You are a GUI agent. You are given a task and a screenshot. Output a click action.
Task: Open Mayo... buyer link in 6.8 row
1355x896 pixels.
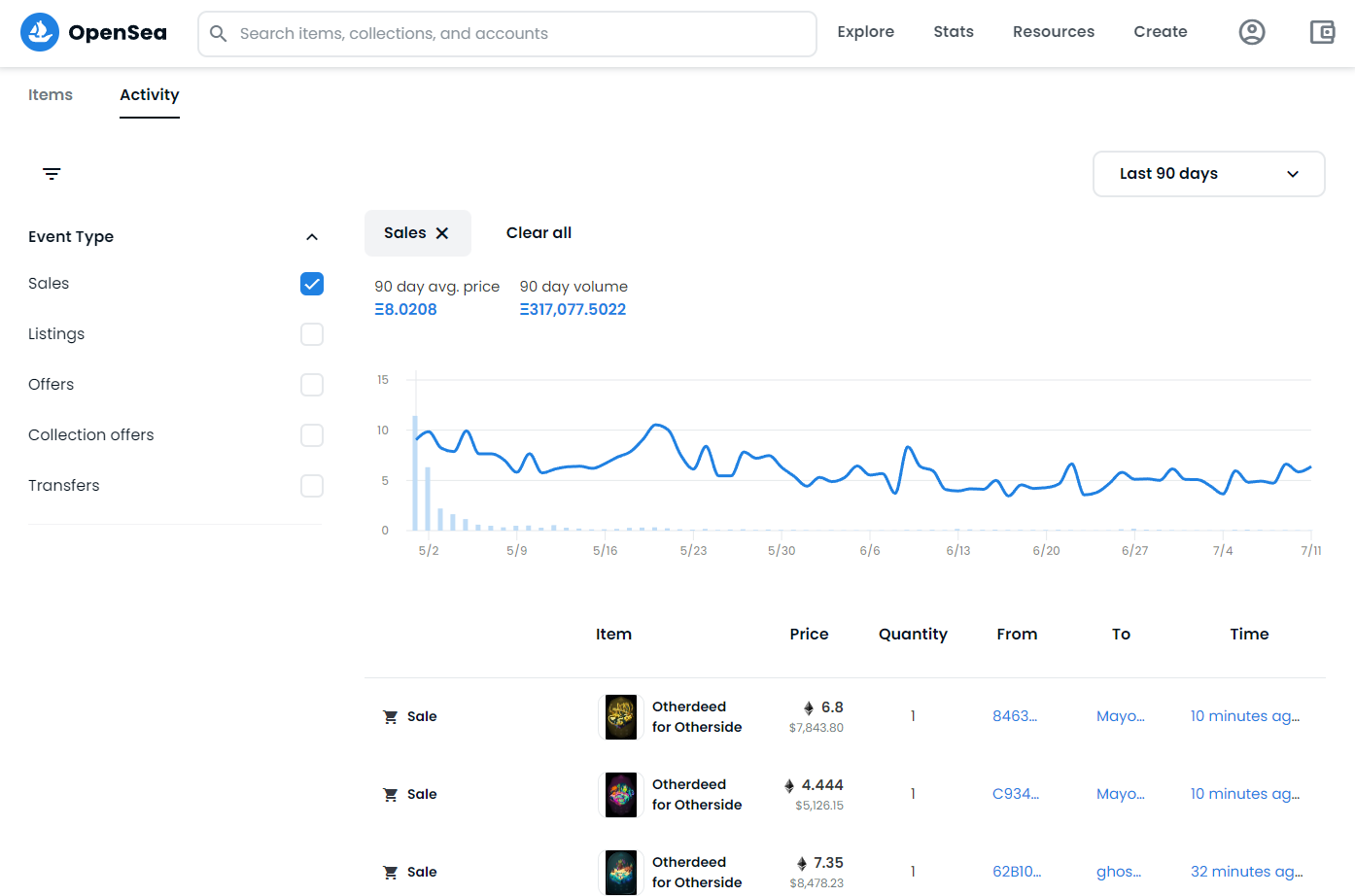[x=1121, y=716]
